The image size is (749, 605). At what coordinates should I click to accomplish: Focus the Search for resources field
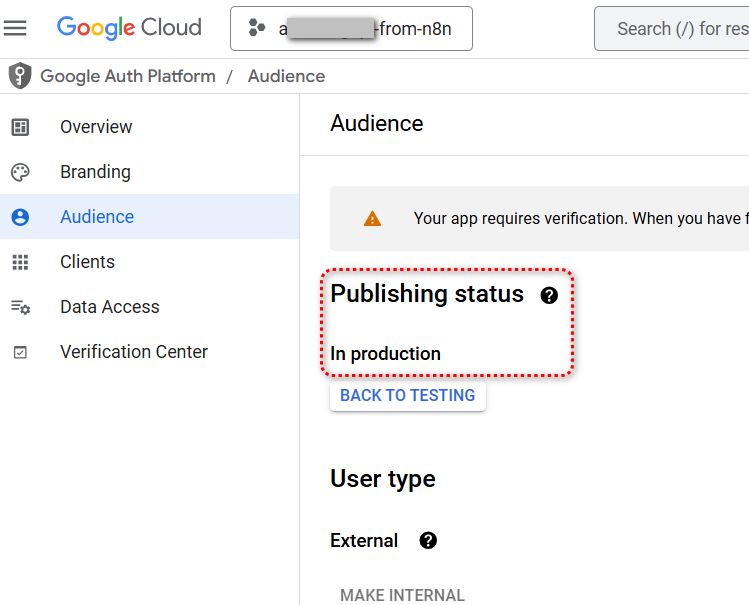coord(672,29)
